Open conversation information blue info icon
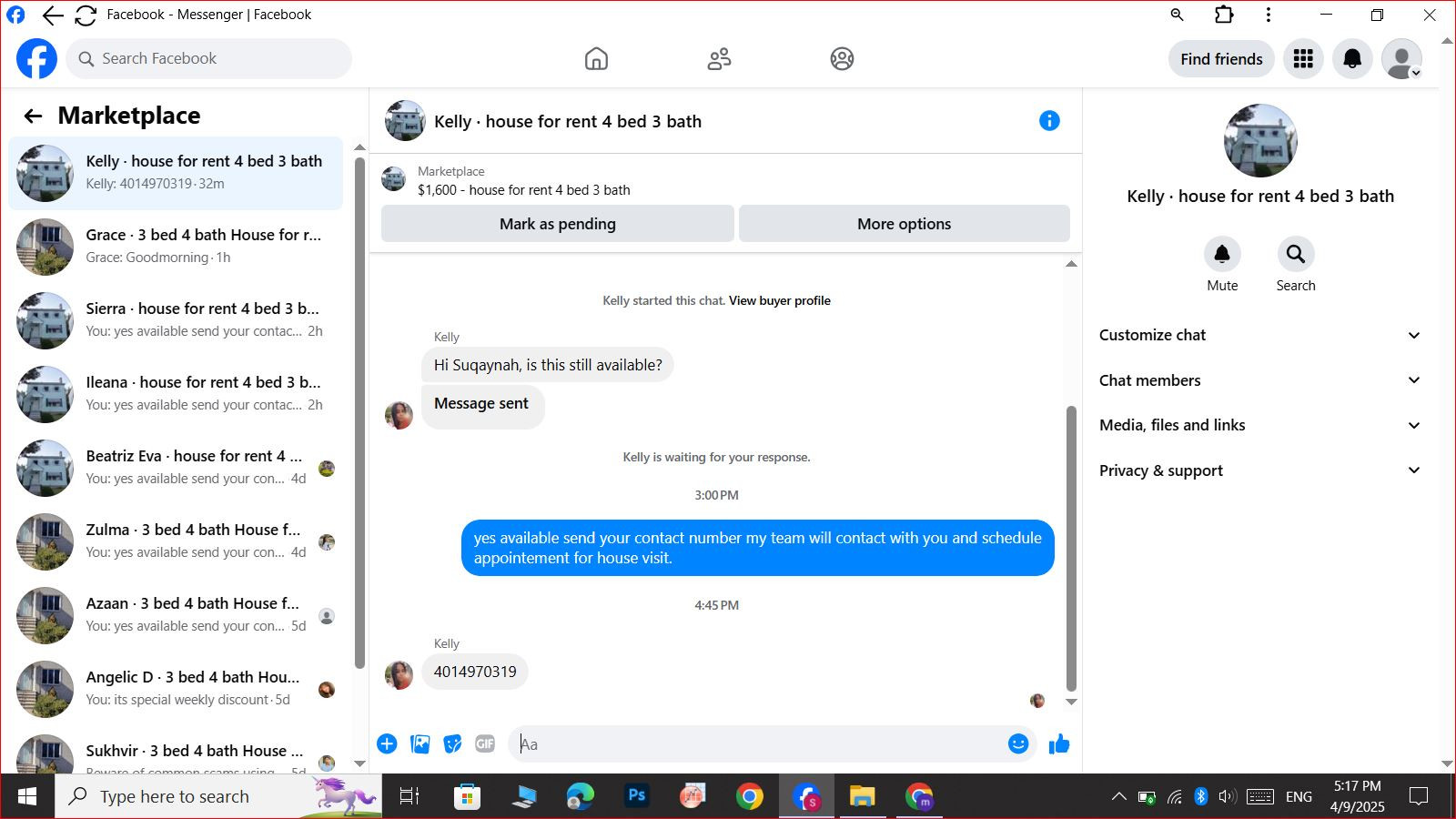1456x819 pixels. [1049, 121]
